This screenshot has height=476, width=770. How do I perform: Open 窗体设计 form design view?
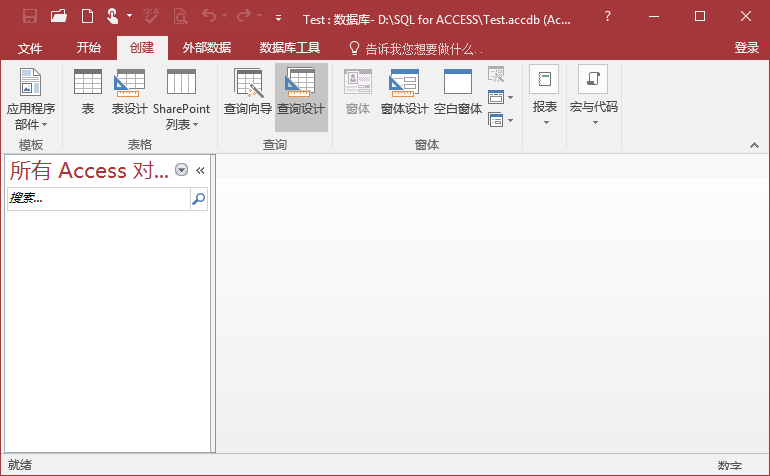click(x=405, y=92)
